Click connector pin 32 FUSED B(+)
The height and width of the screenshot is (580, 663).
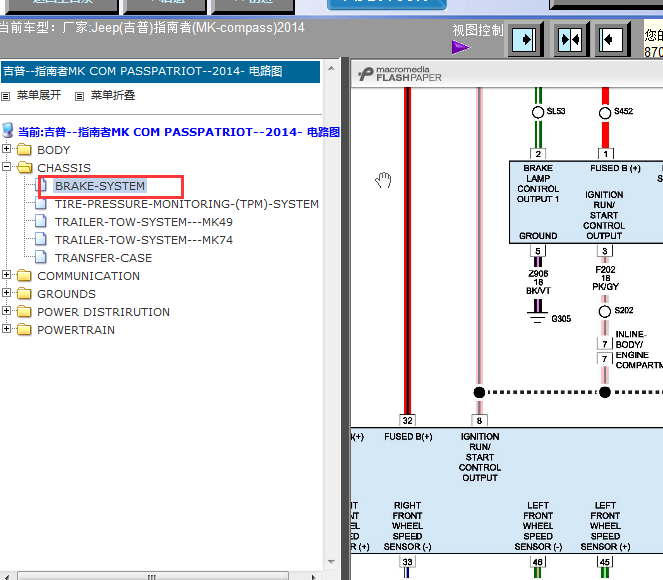(x=408, y=420)
